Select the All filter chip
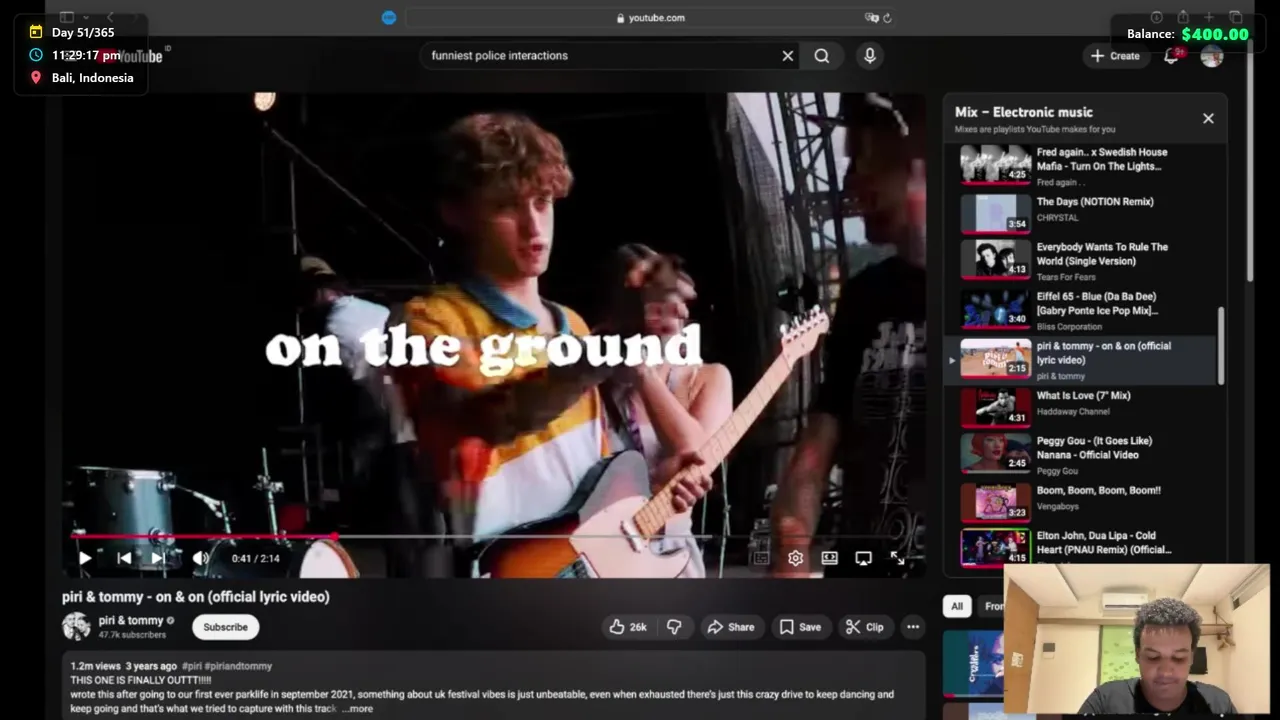Image resolution: width=1280 pixels, height=720 pixels. click(x=957, y=606)
